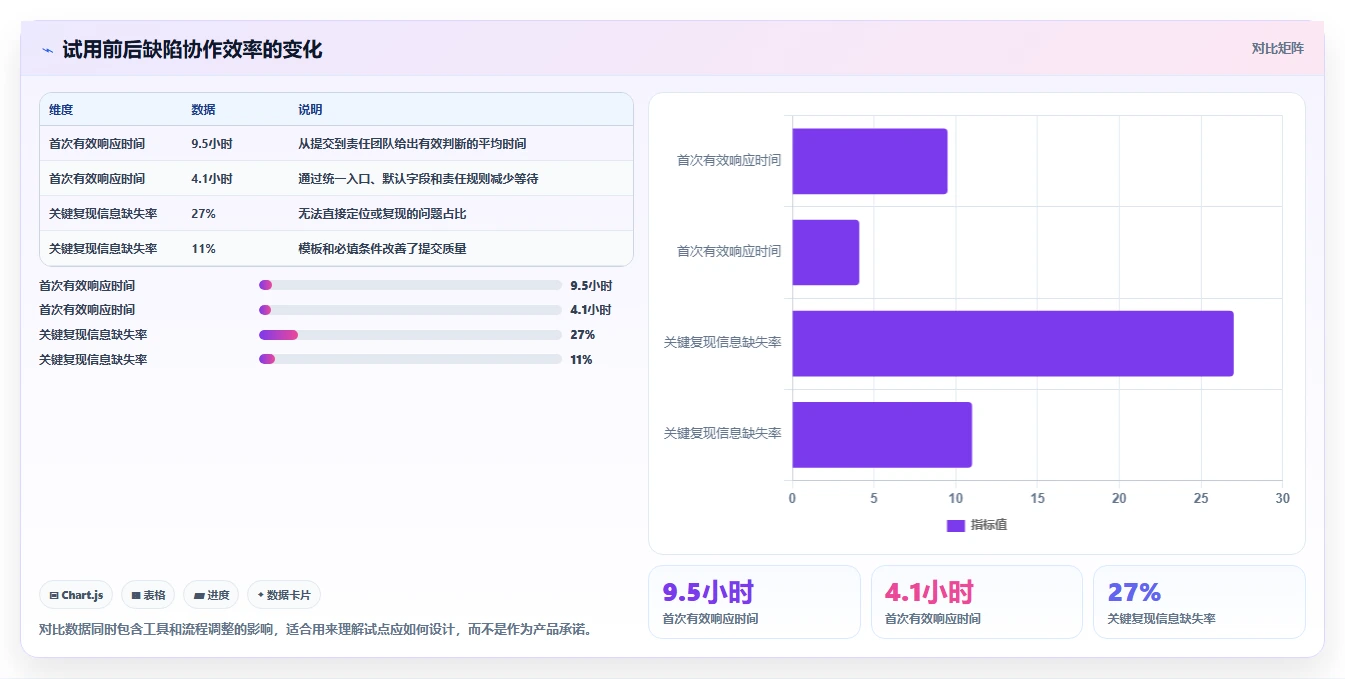Click the purple 指标值 legend swatch

click(x=955, y=525)
